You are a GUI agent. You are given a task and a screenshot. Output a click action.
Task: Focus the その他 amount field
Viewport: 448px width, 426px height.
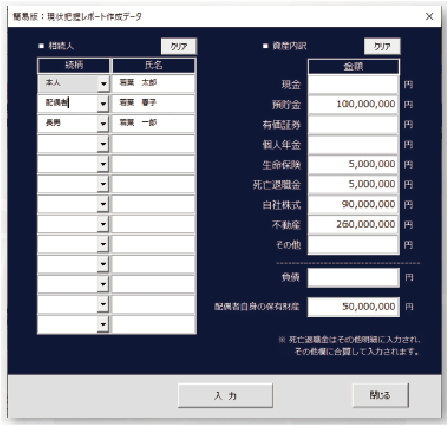click(x=353, y=245)
